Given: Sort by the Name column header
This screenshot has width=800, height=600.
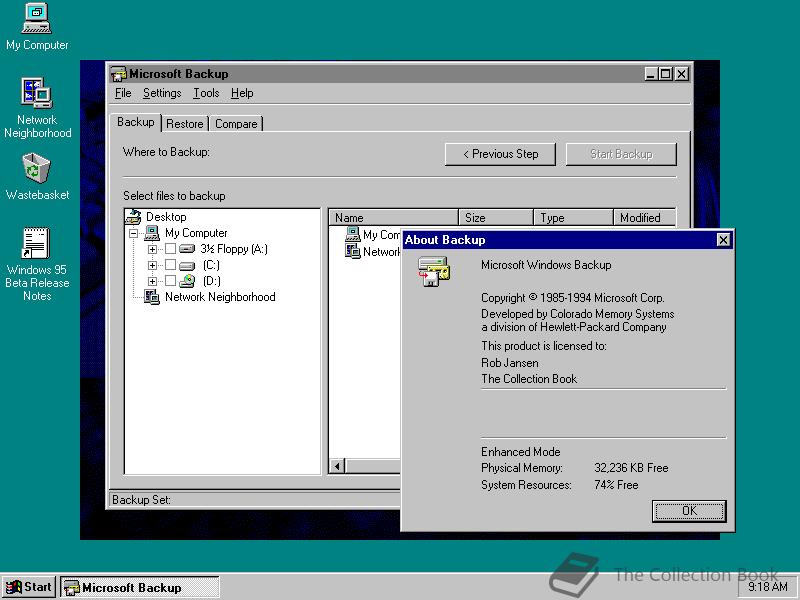Looking at the screenshot, I should (x=393, y=218).
